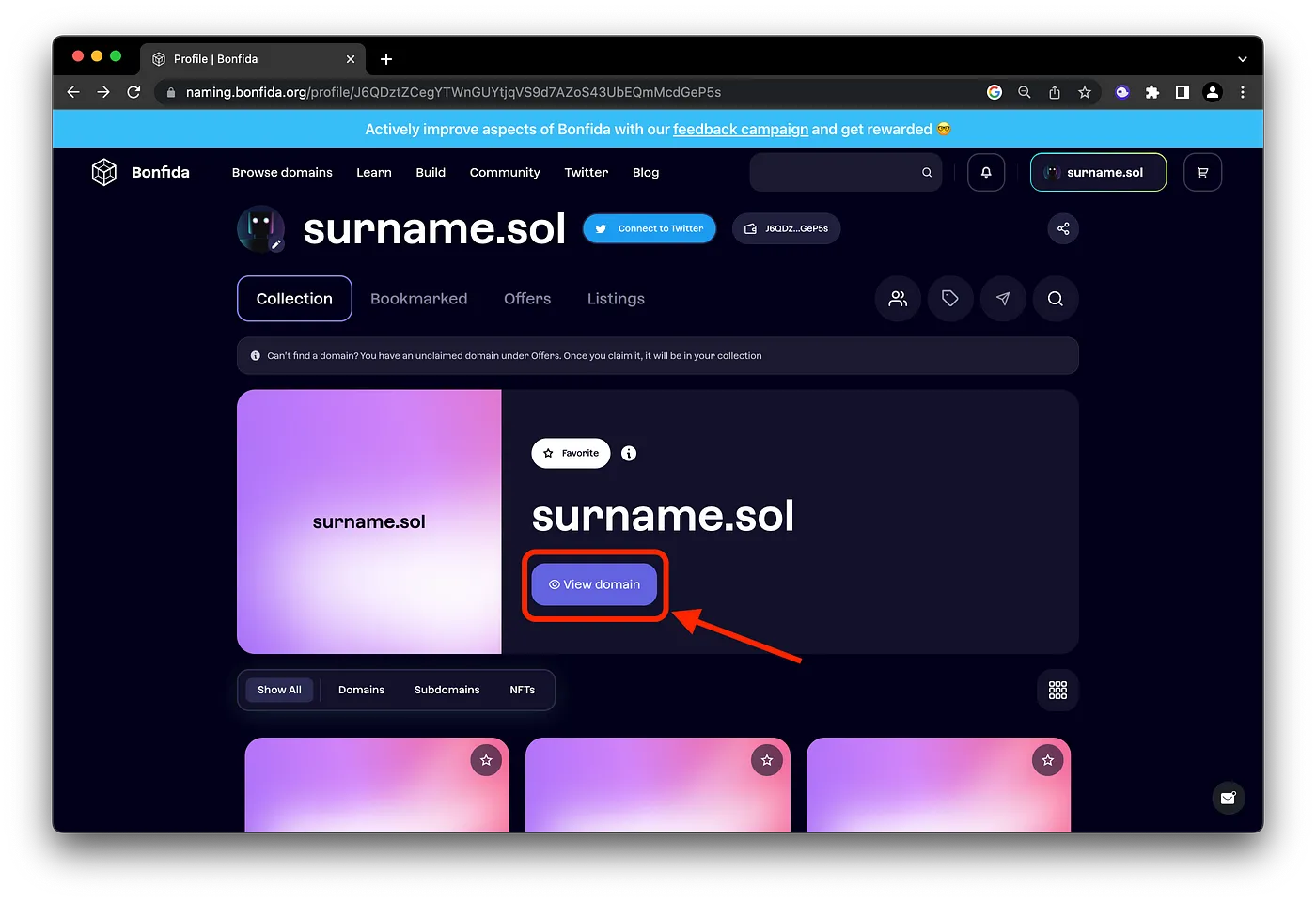Click the surname.sol gradient card image
Image resolution: width=1316 pixels, height=902 pixels.
point(369,521)
